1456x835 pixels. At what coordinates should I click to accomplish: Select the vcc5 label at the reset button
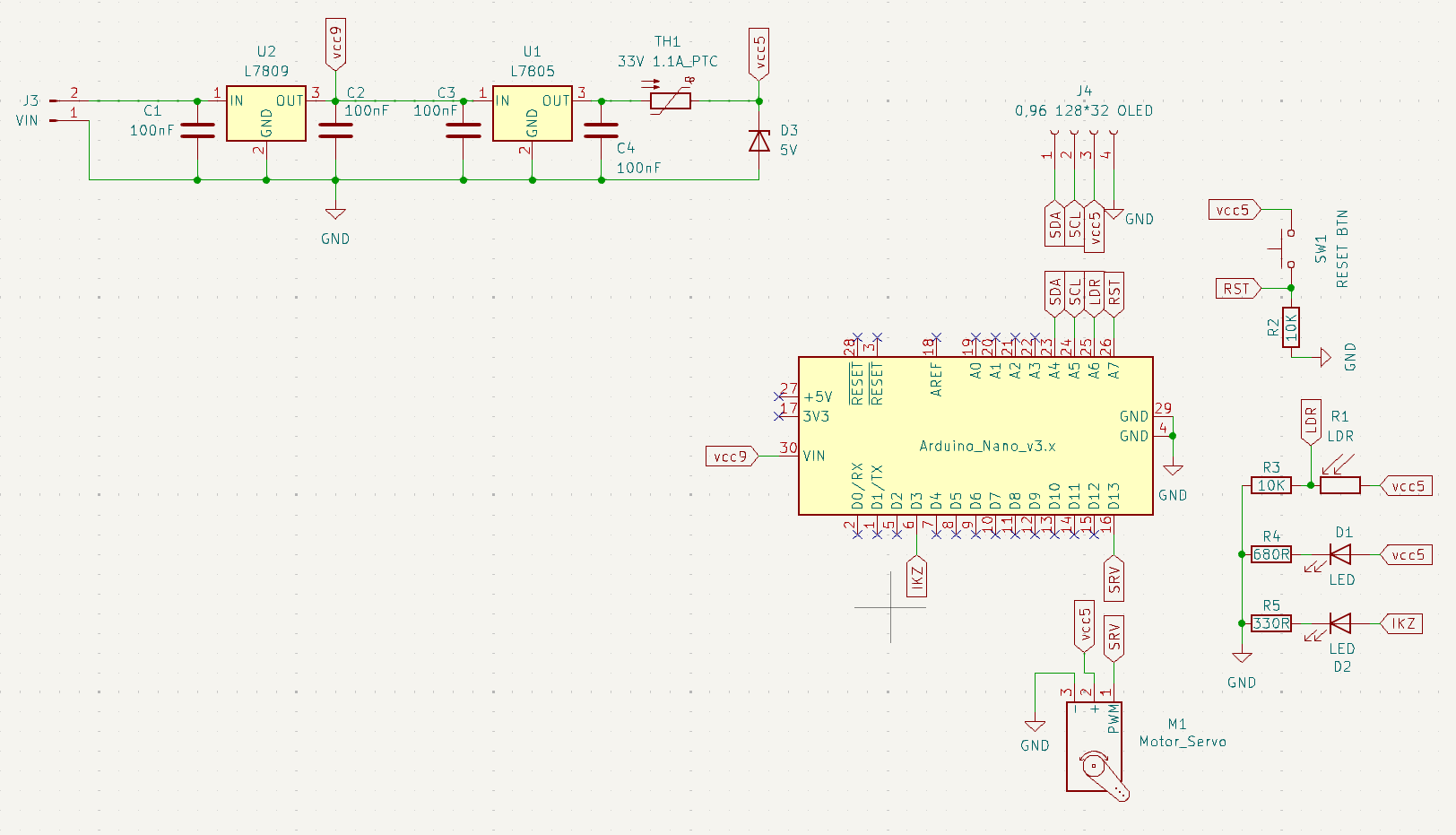[x=1235, y=209]
